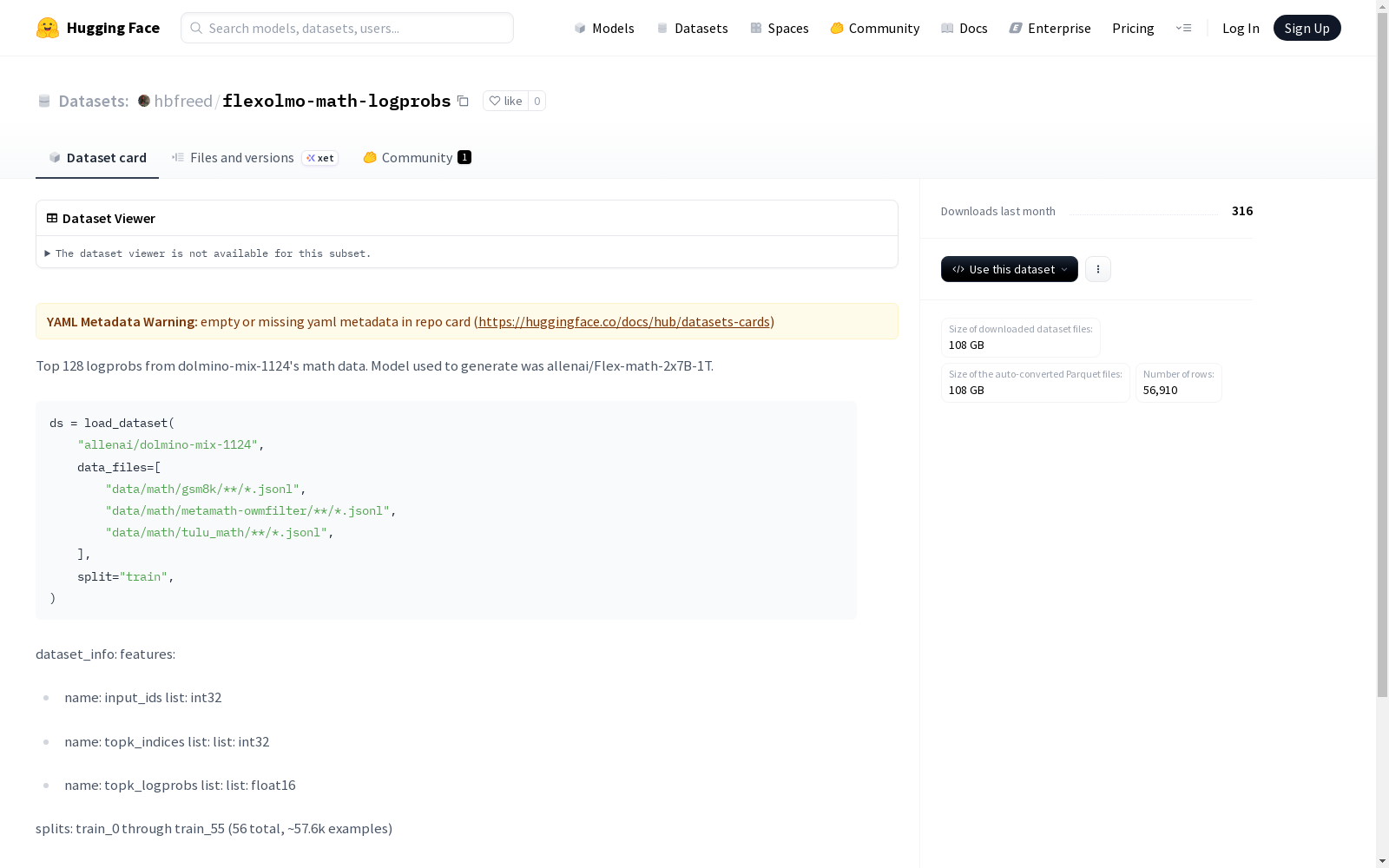
Task: Click the copy dataset name icon
Action: point(463,101)
